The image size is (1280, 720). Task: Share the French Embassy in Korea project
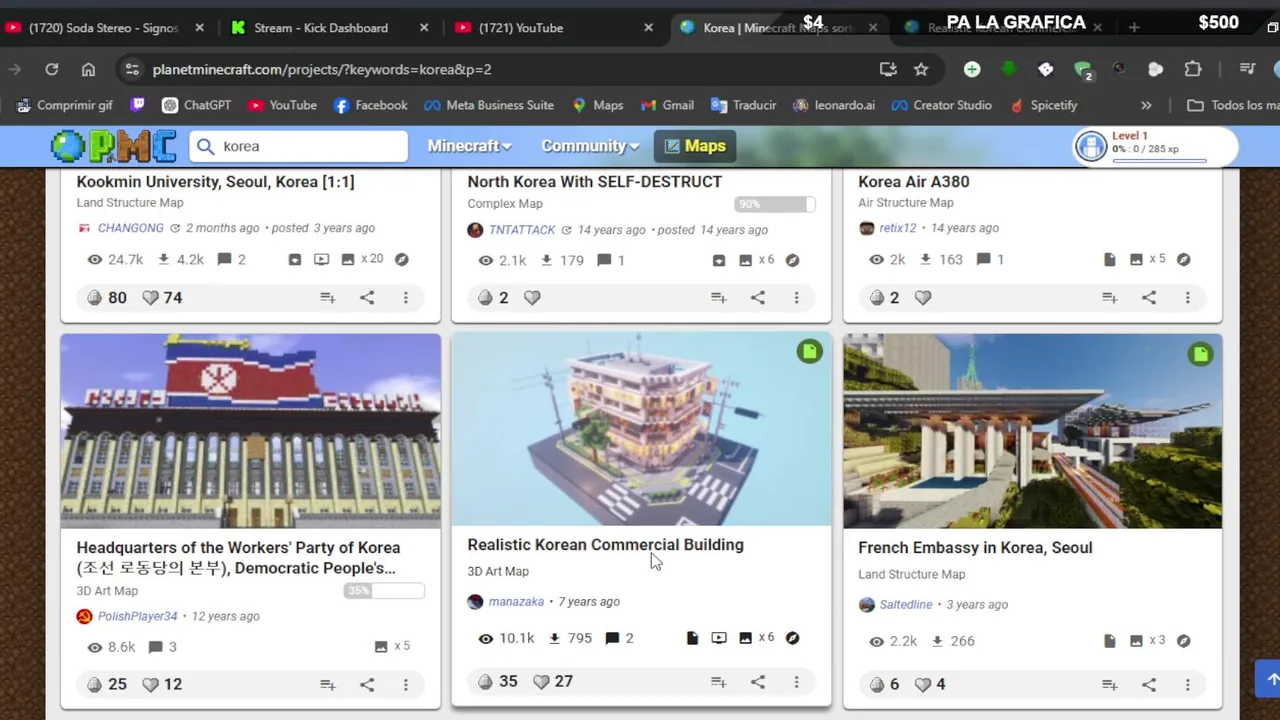click(1149, 685)
